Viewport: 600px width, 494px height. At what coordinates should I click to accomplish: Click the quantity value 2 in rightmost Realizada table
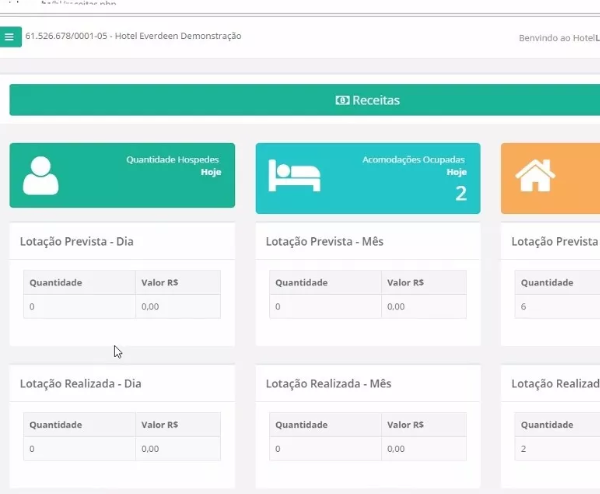click(x=524, y=449)
